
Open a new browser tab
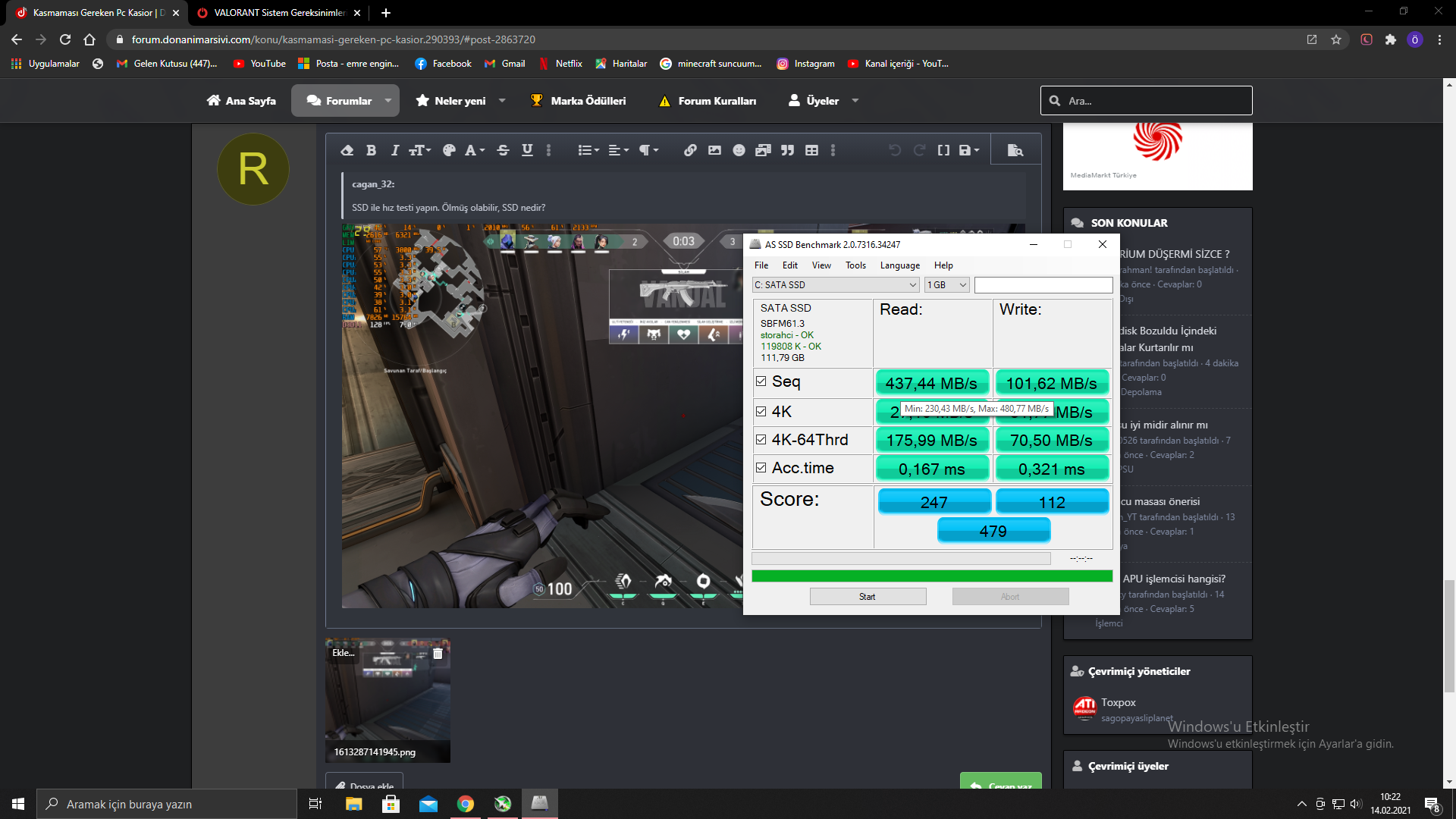point(386,13)
